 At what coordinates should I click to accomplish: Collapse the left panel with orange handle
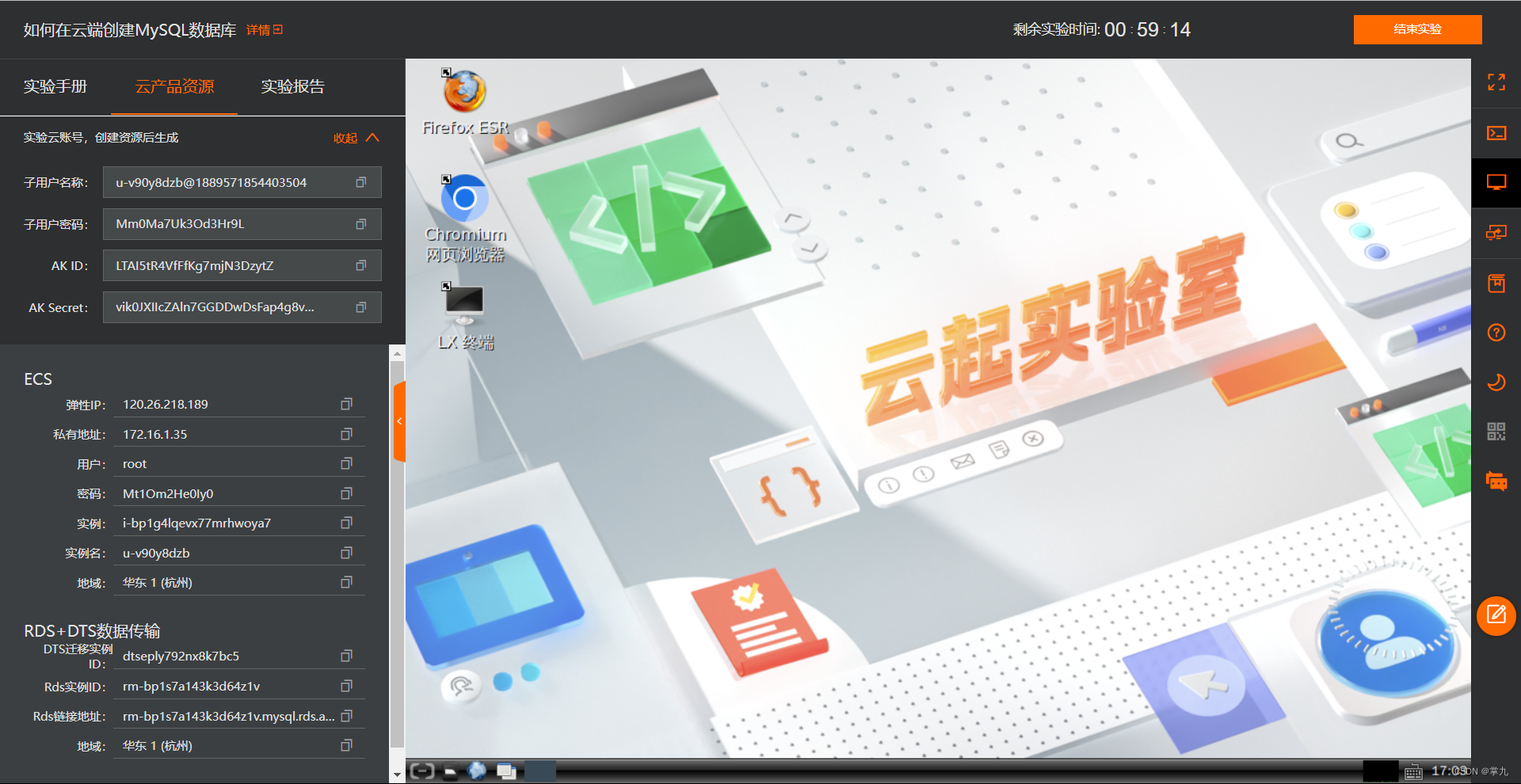click(399, 421)
